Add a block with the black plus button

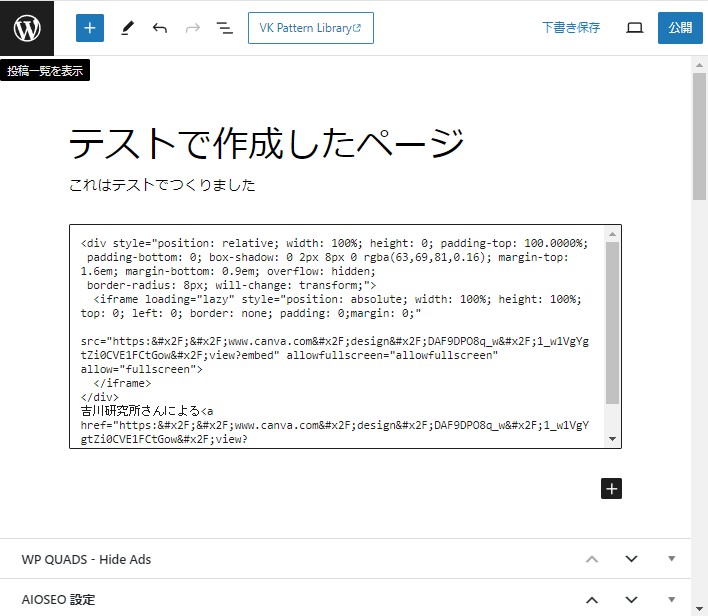tap(612, 488)
